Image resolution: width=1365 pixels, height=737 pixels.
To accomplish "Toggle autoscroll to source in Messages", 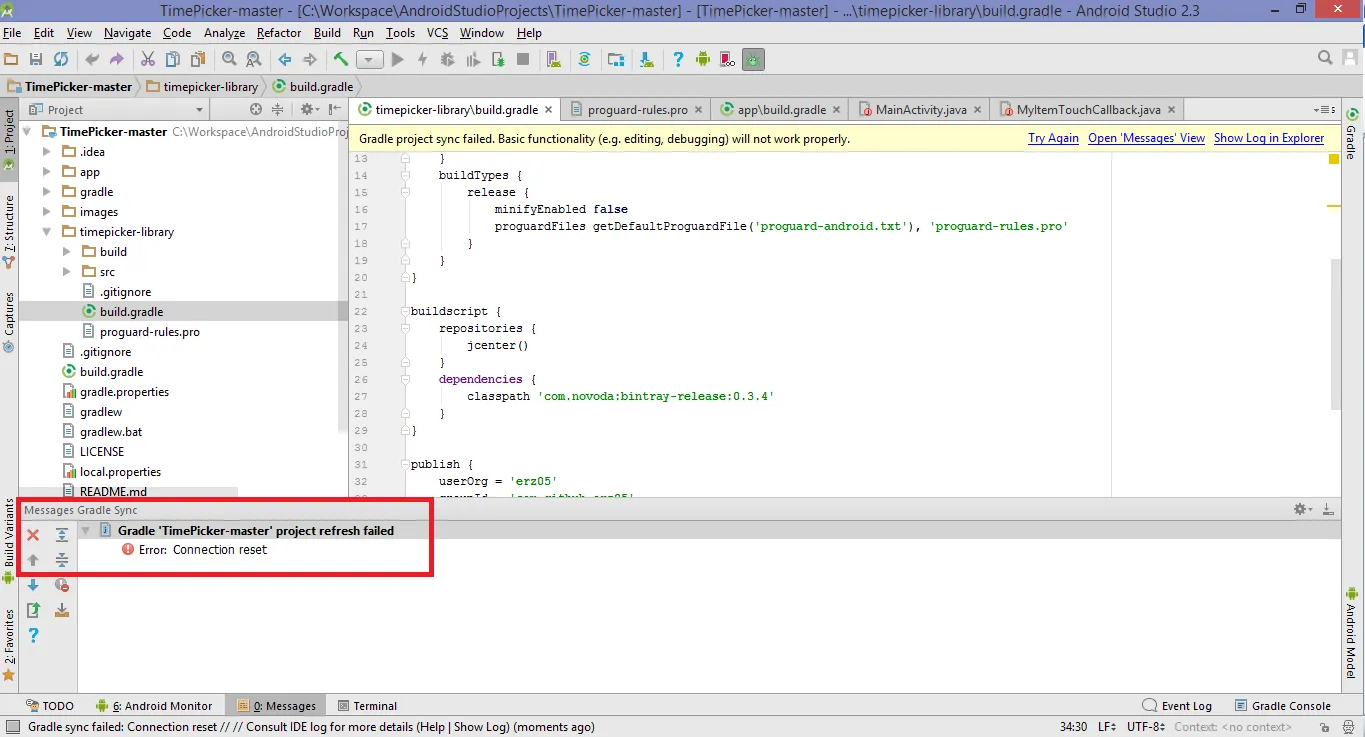I will coord(61,610).
